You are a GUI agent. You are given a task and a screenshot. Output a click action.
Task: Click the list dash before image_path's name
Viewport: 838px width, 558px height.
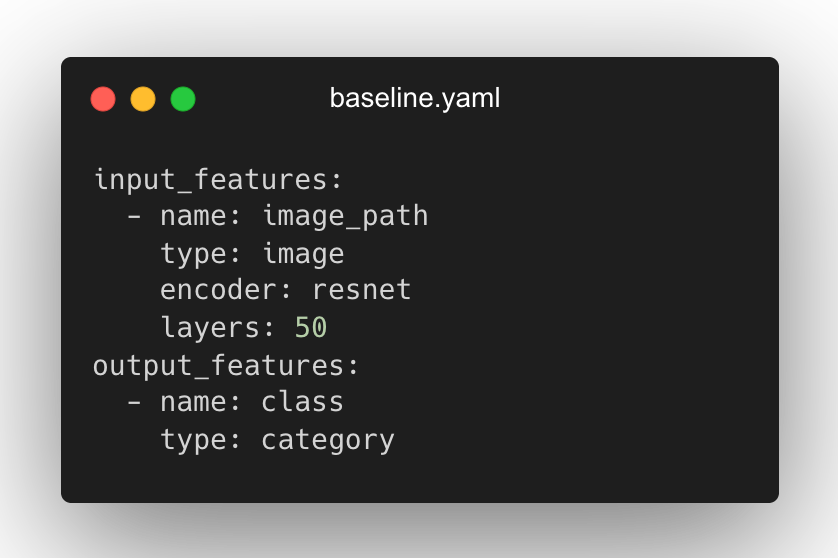coord(134,217)
